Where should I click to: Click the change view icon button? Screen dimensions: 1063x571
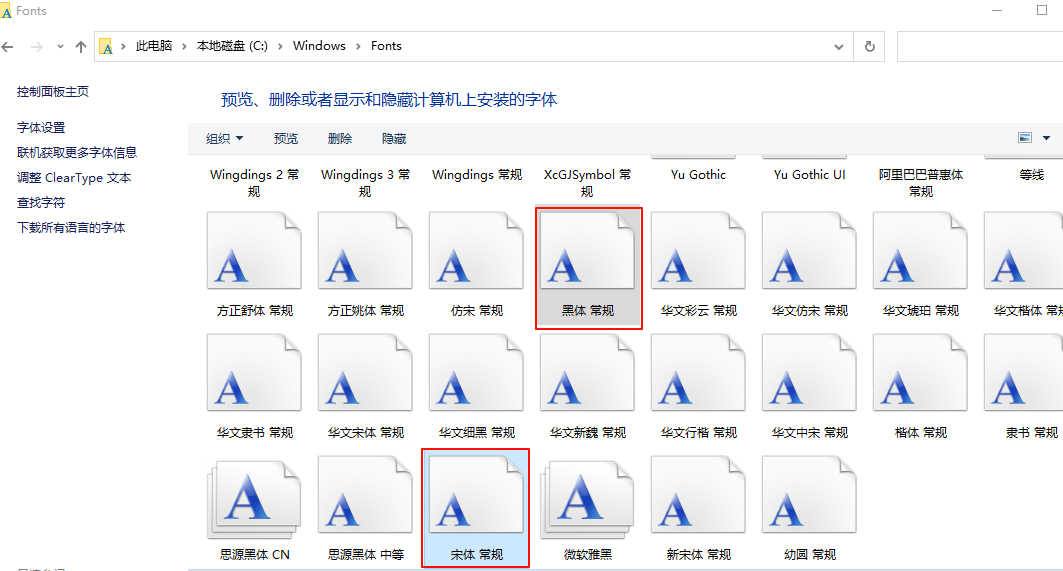1025,138
